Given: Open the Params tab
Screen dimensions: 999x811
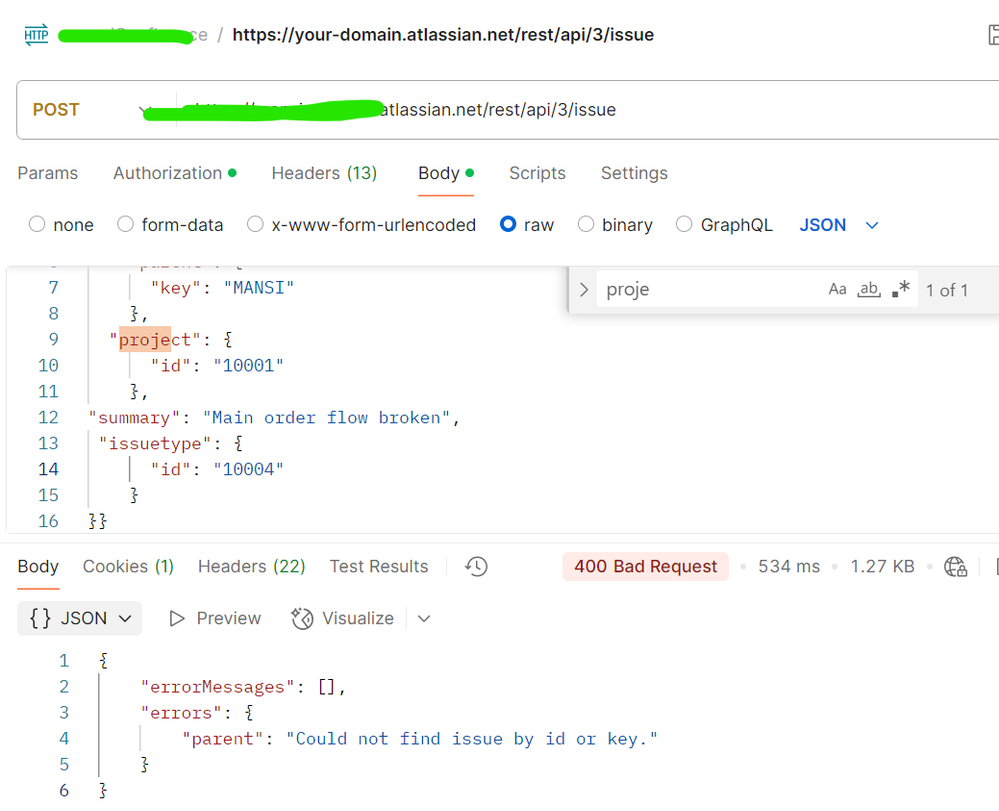Looking at the screenshot, I should click(x=48, y=173).
